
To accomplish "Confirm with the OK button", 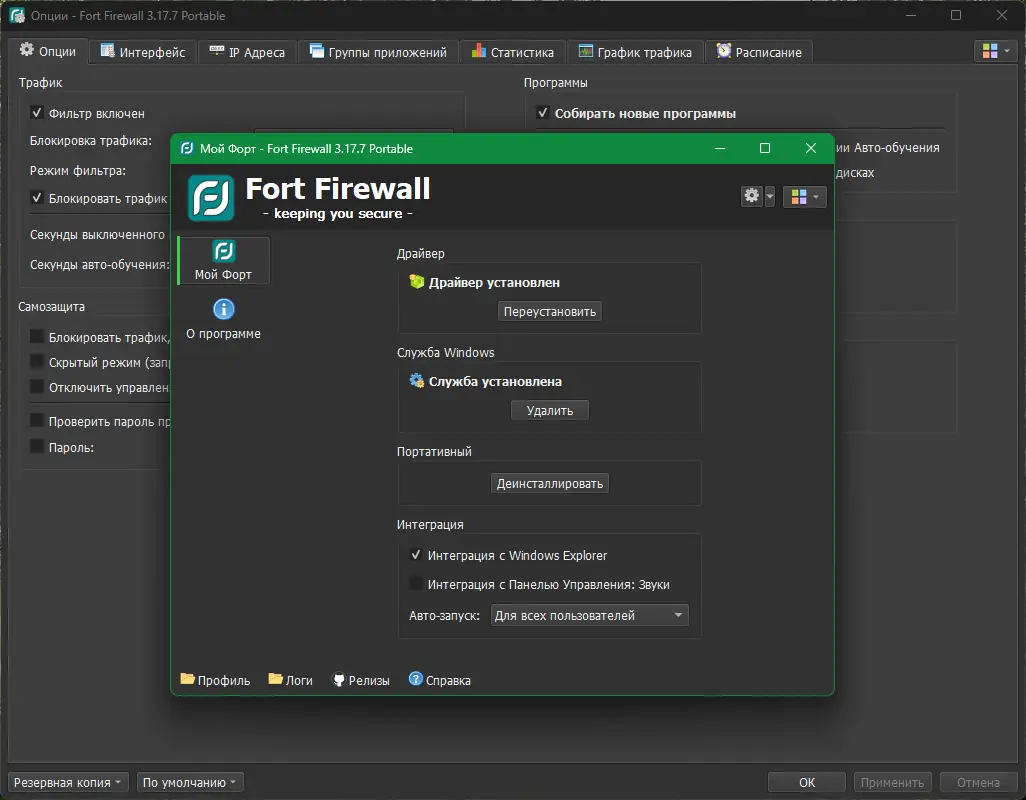I will 807,782.
